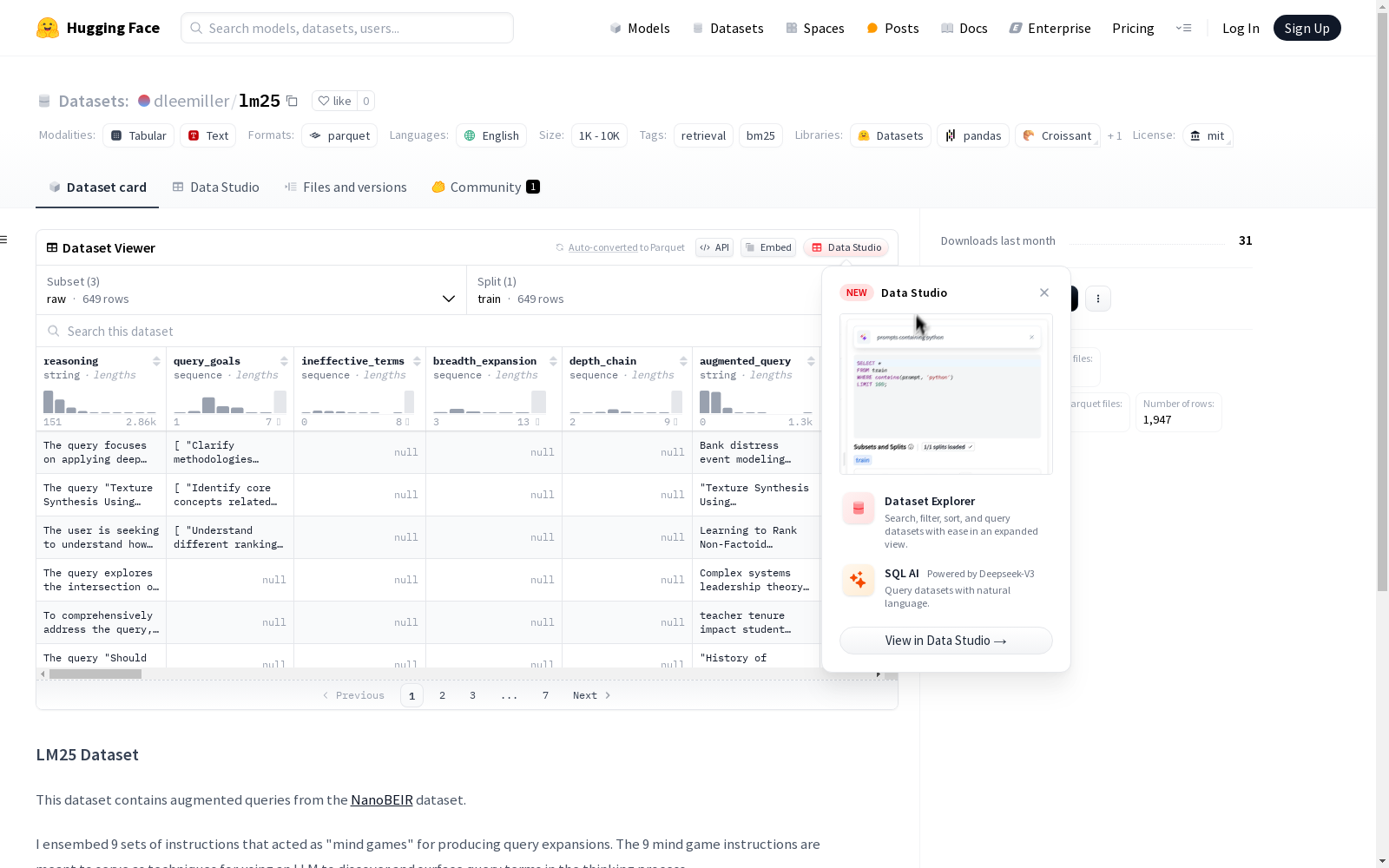Click the magnifier icon in the top search bar
Screen dimensions: 1389x868
197,28
